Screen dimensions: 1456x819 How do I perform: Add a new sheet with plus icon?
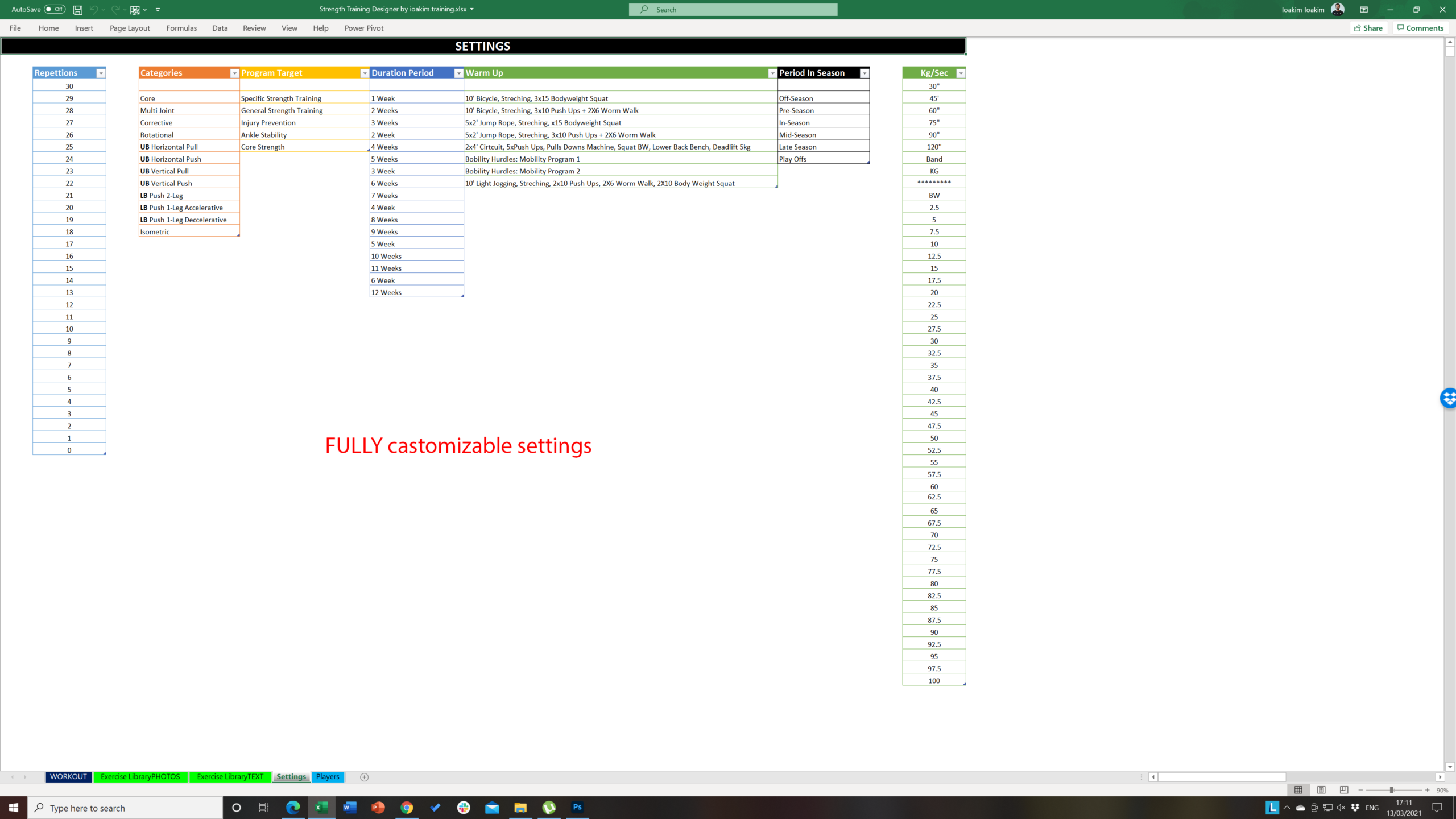click(x=365, y=777)
